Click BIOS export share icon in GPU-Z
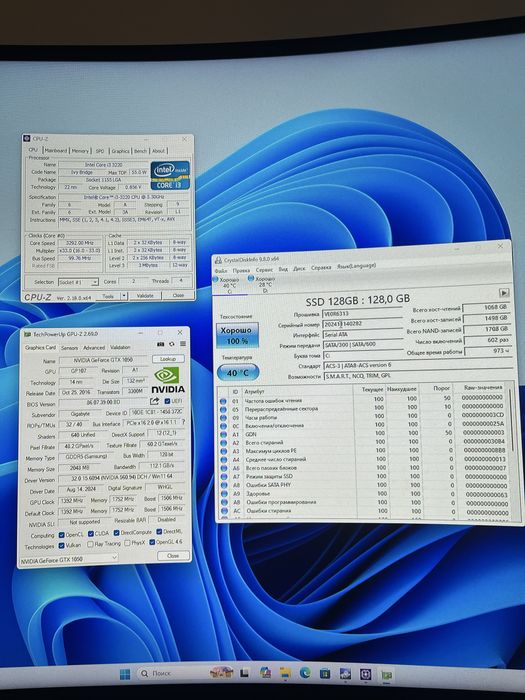This screenshot has width=525, height=700. 154,401
